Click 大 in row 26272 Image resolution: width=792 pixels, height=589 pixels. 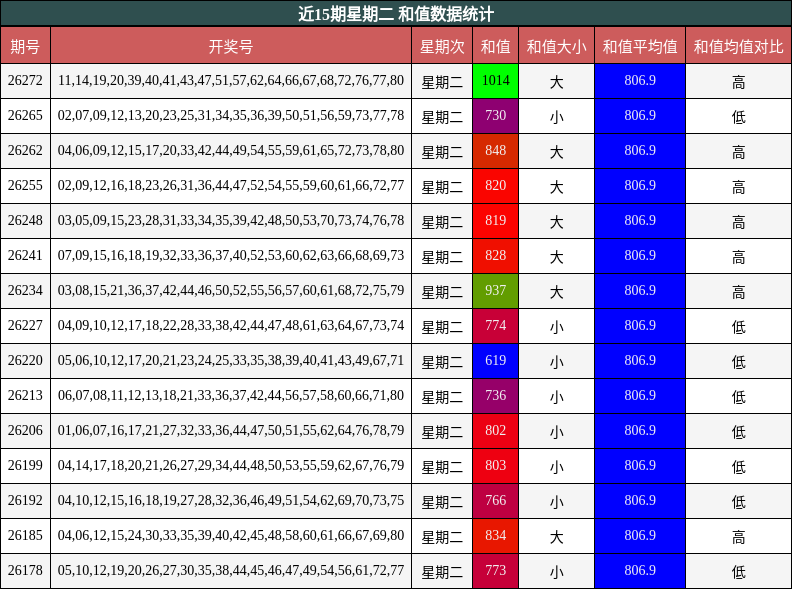coord(556,82)
